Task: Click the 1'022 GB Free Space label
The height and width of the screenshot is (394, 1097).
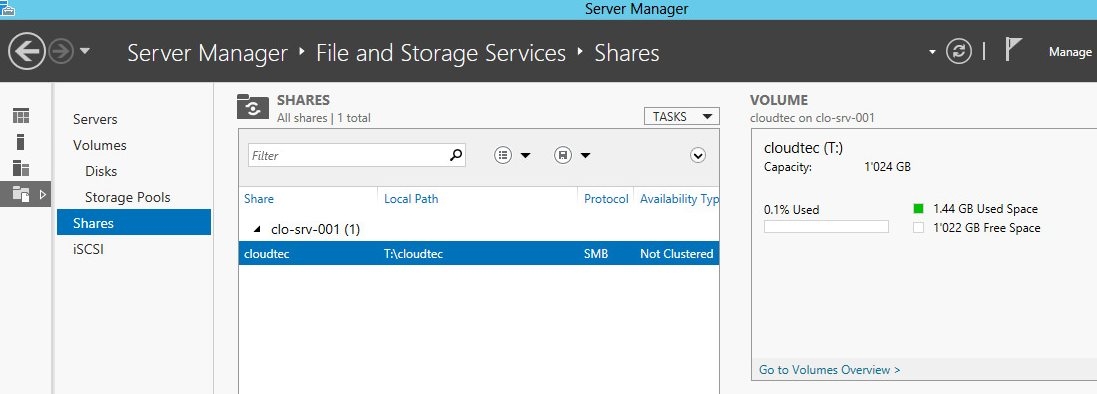Action: [x=986, y=228]
